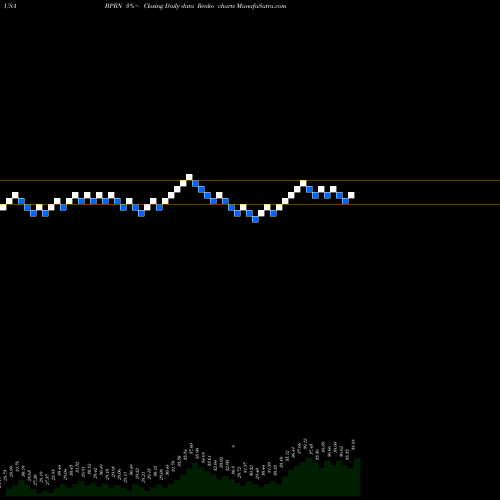Viewport: 500px width, 500px height.
Task: Click the USA label in the header
Action: pyautogui.click(x=11, y=6)
